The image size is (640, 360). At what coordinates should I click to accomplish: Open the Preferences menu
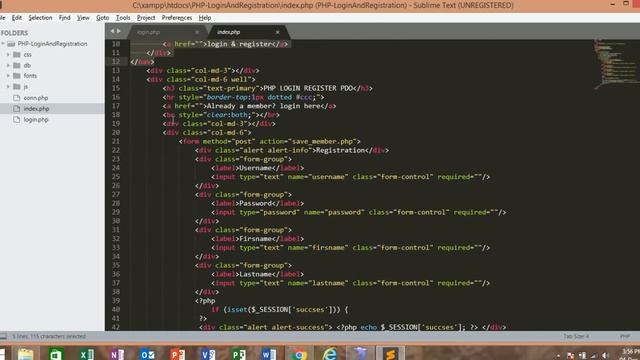point(177,18)
